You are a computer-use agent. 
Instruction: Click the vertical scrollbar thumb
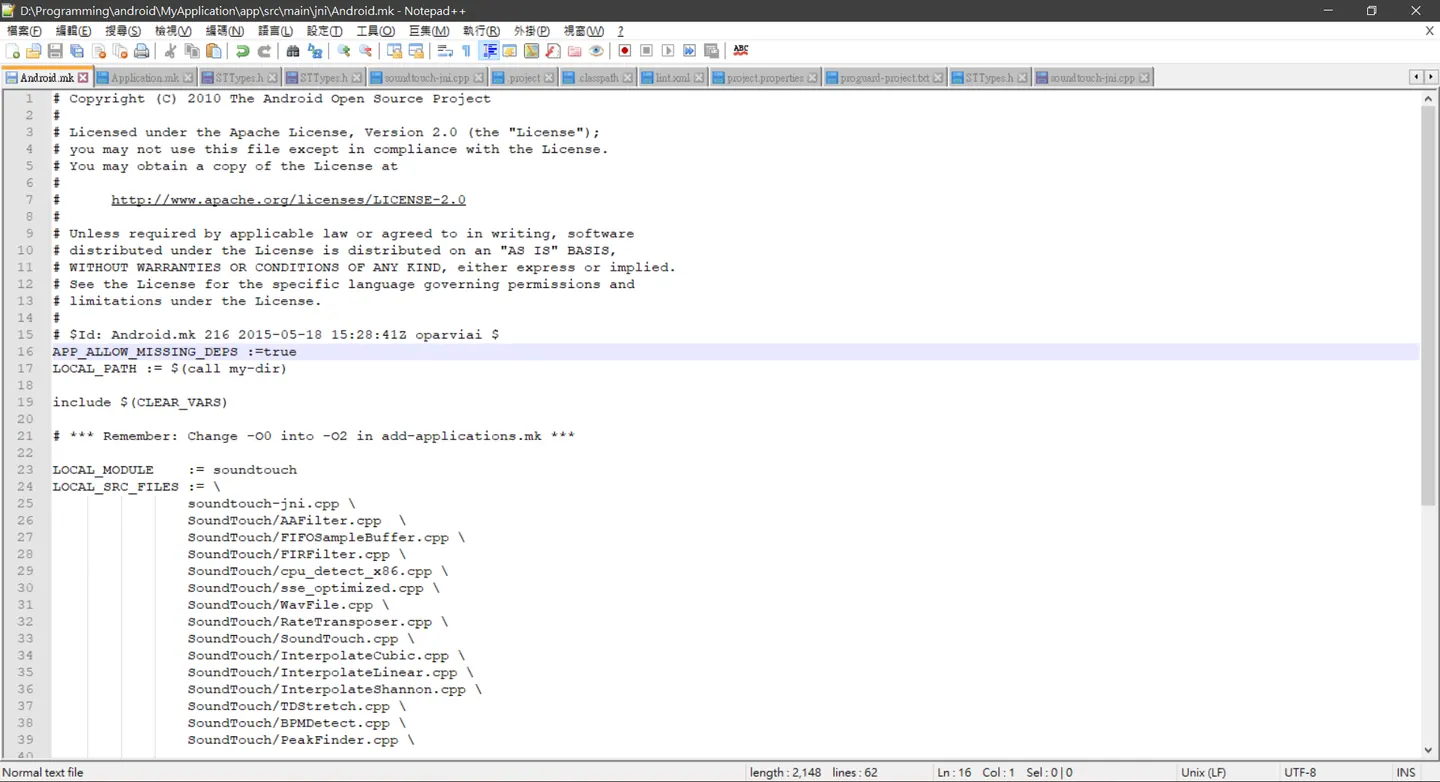(x=1428, y=300)
